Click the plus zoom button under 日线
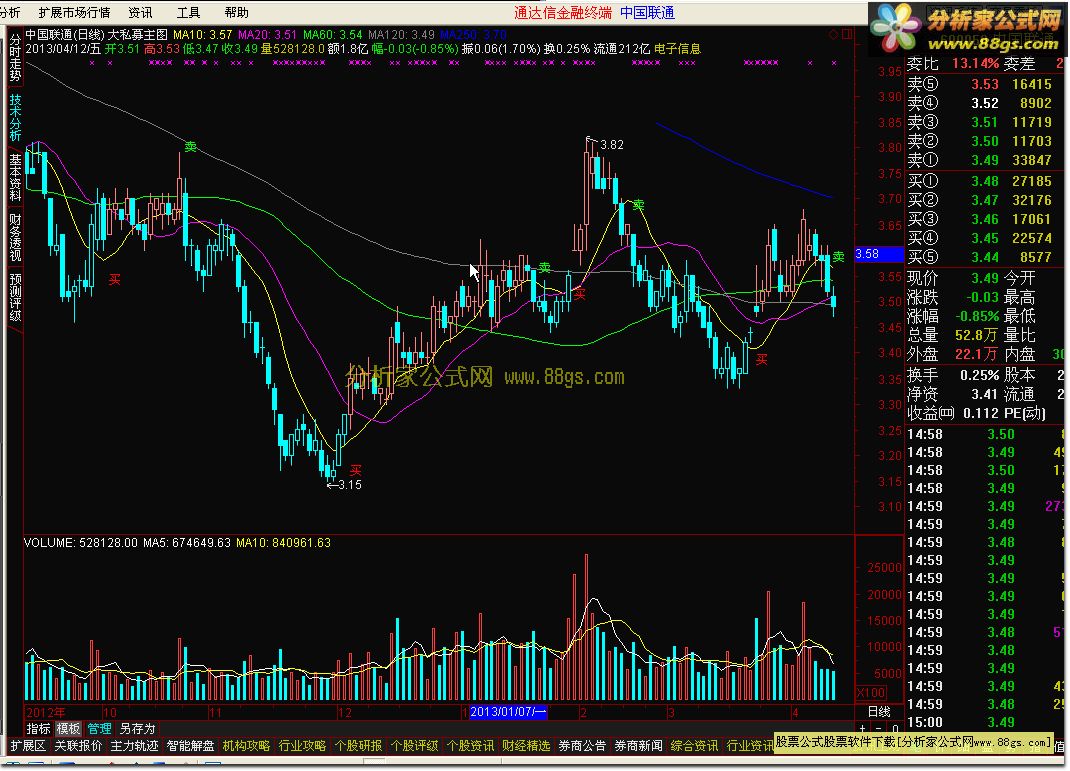The height and width of the screenshot is (771, 1070). click(x=863, y=729)
